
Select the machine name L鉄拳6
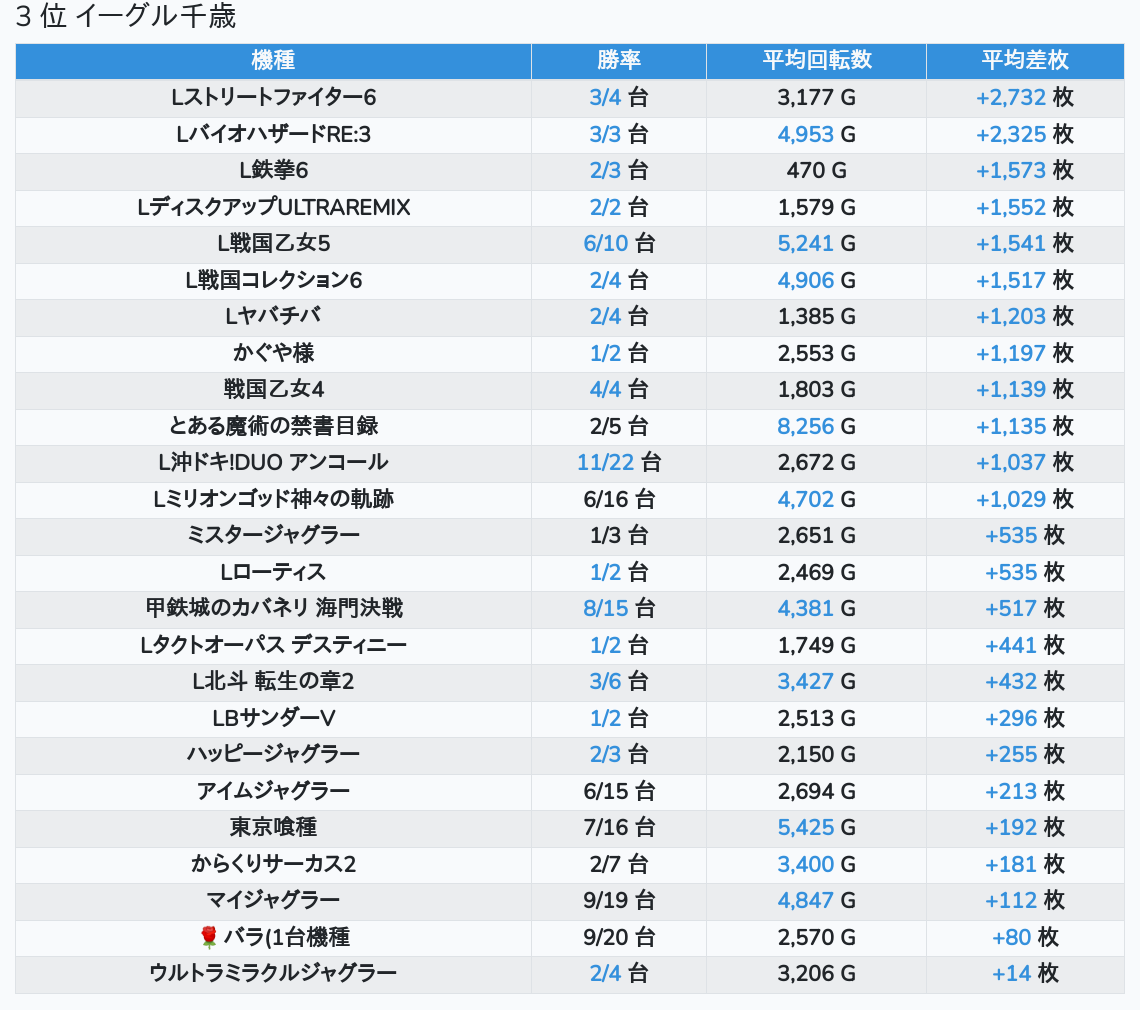[x=273, y=171]
